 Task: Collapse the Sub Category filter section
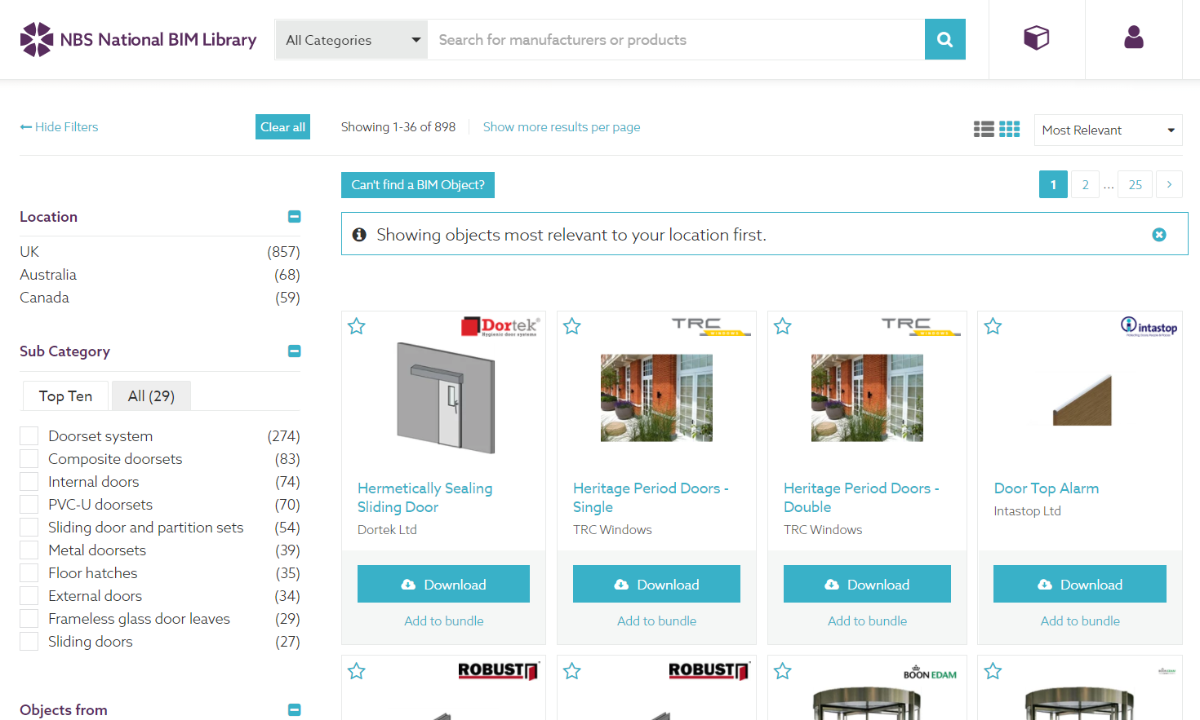tap(294, 351)
